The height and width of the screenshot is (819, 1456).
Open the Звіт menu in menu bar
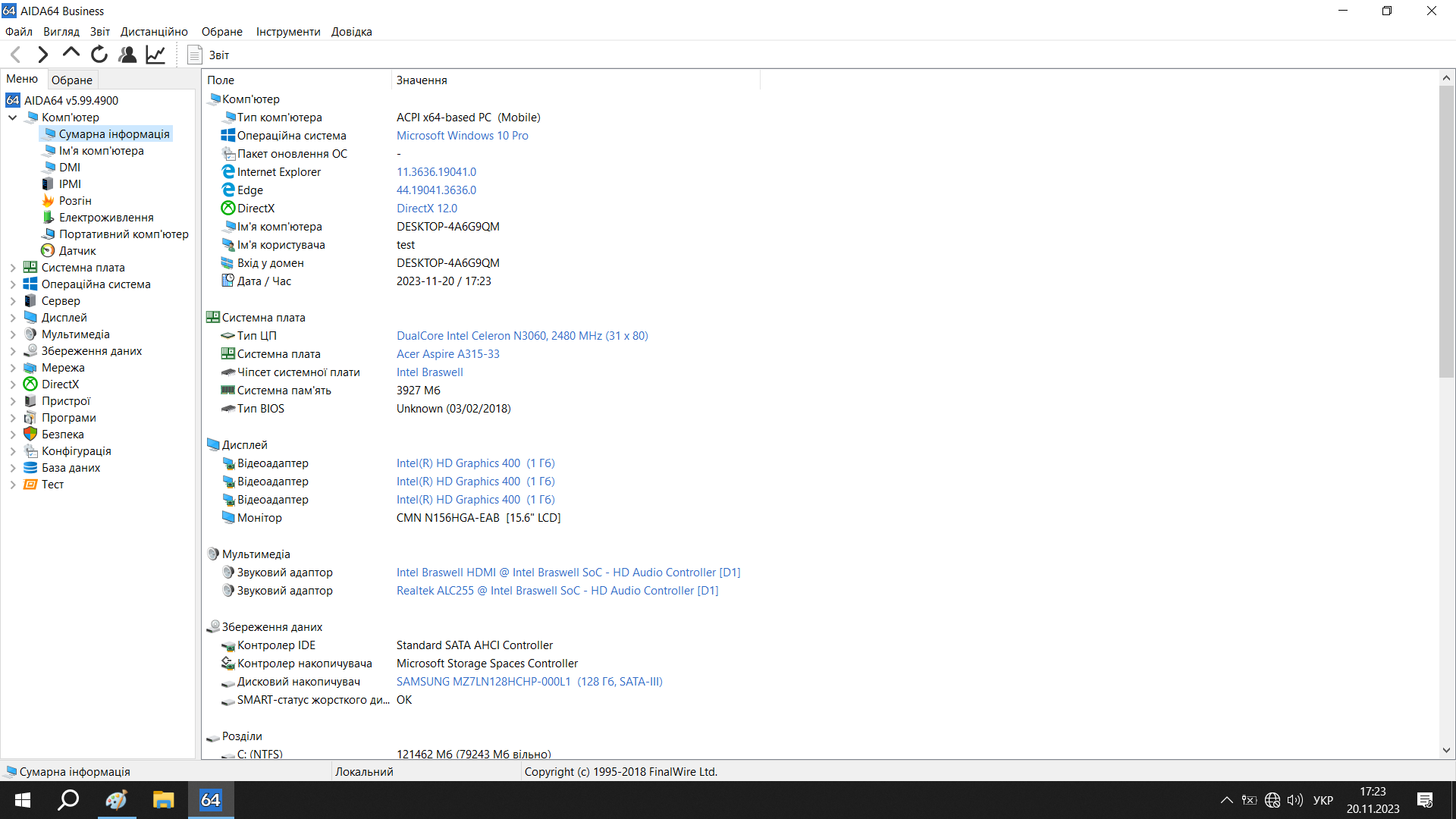(100, 32)
